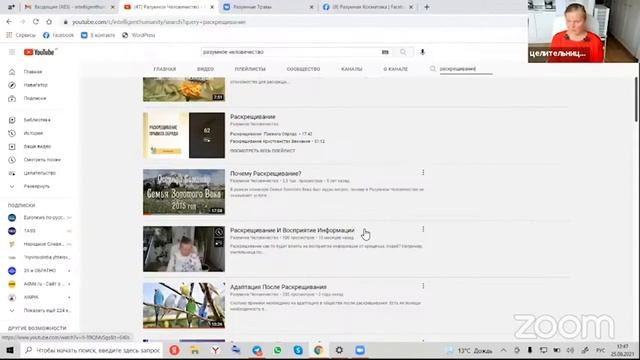This screenshot has height=360, width=640.
Task: Click the channel search magnifier icon
Action: coord(433,69)
